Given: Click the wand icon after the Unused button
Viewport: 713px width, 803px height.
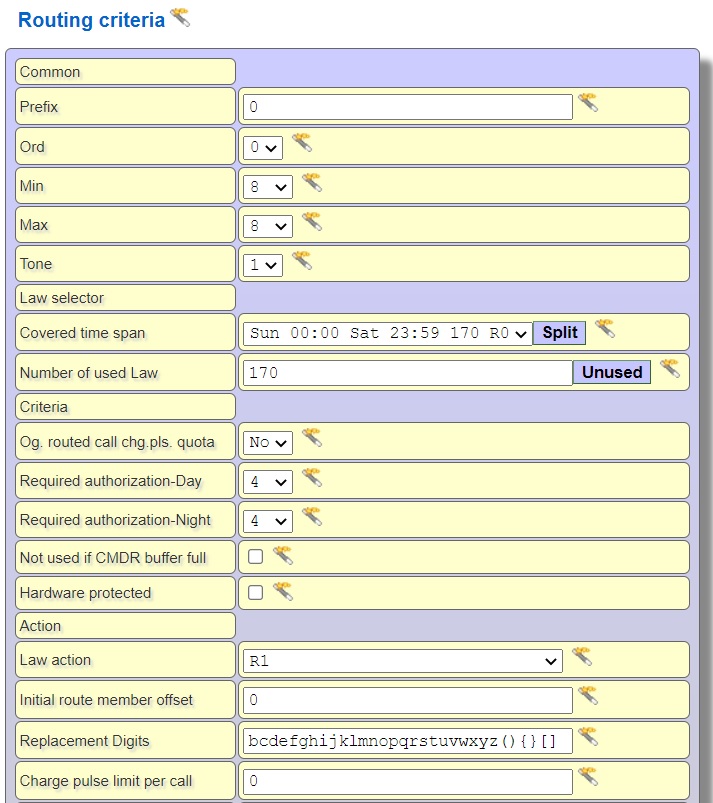Looking at the screenshot, I should point(669,369).
